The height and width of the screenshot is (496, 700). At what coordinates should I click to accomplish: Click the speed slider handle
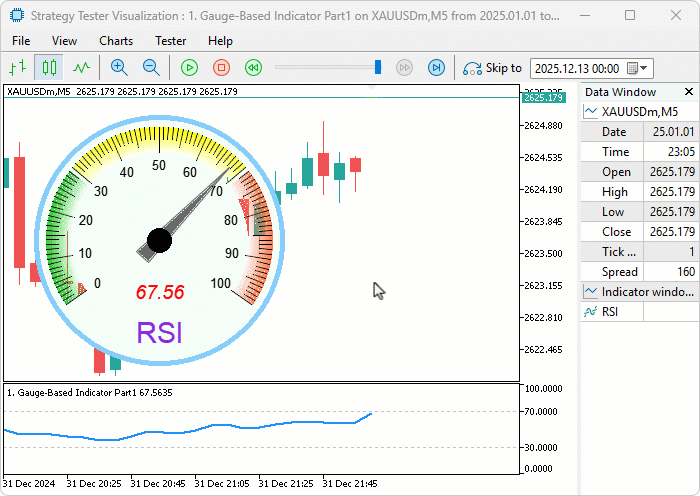pyautogui.click(x=378, y=67)
